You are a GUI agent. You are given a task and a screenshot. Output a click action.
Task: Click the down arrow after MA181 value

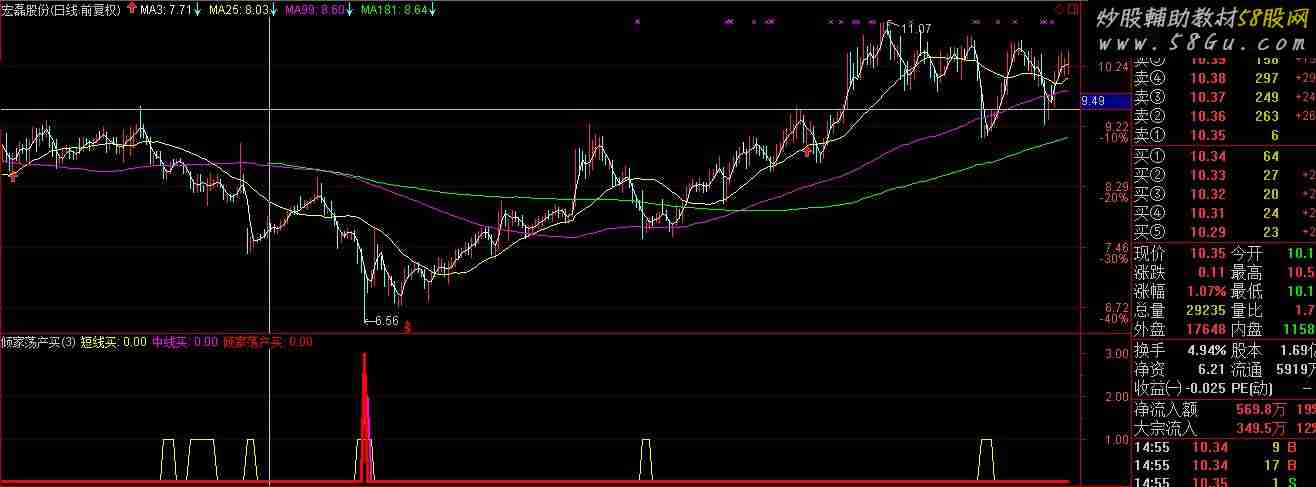coord(432,10)
